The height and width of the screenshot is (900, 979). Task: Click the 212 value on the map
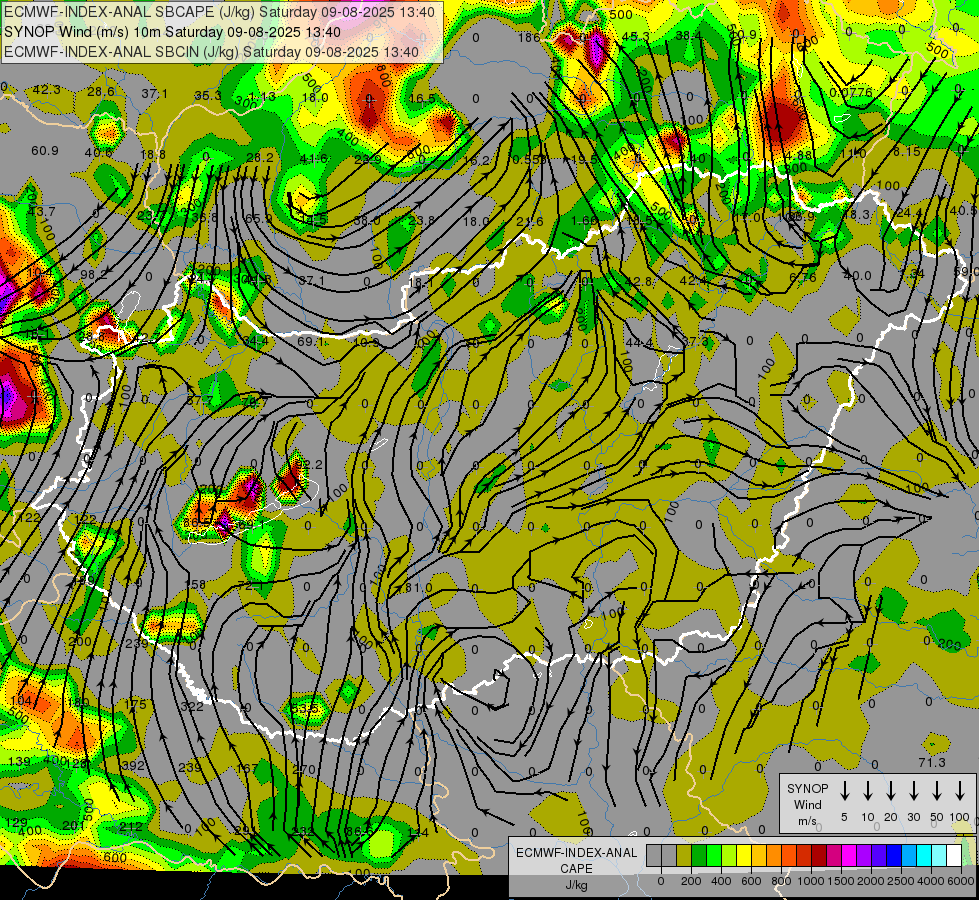[131, 827]
